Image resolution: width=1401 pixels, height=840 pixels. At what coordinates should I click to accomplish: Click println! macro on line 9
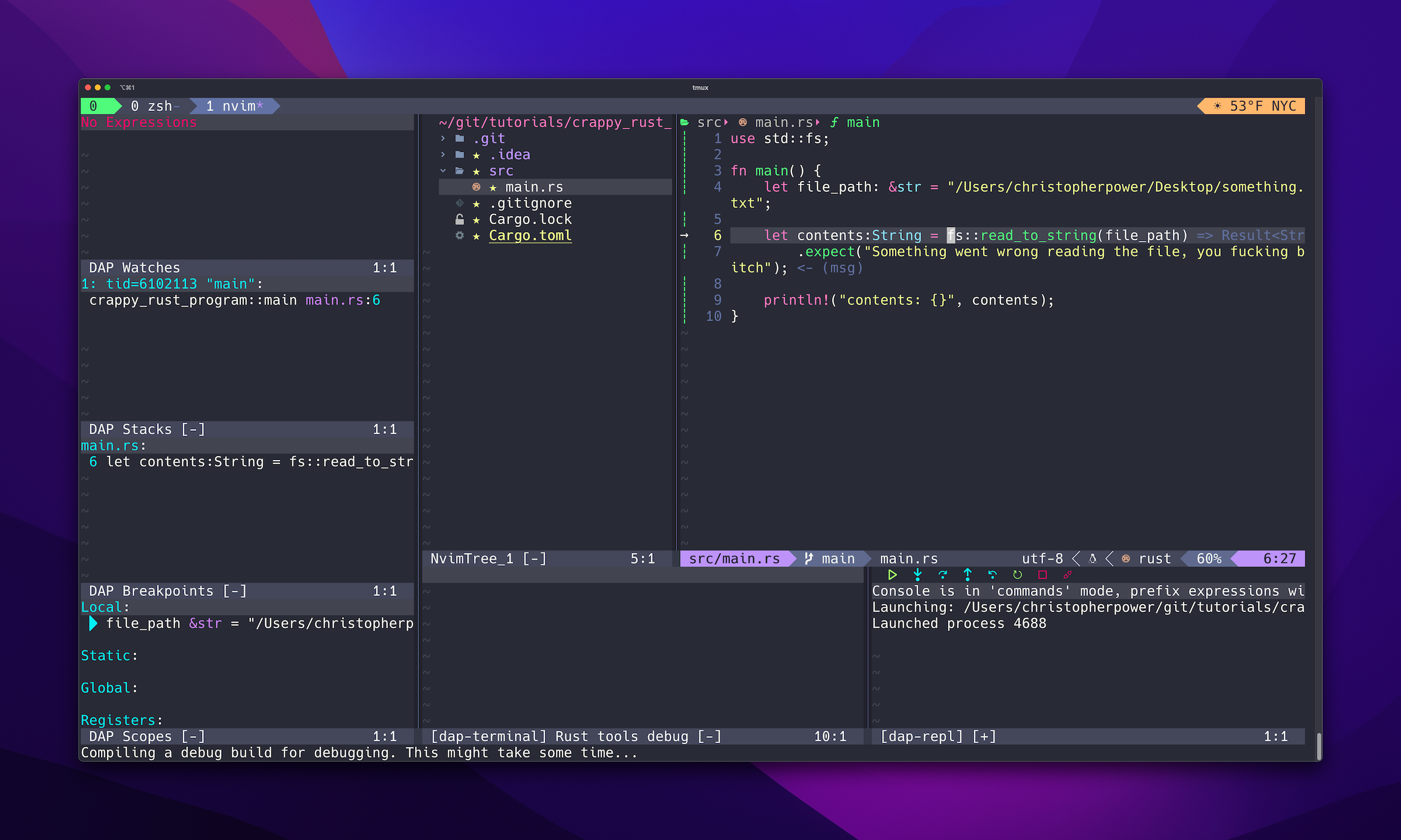pyautogui.click(x=796, y=300)
